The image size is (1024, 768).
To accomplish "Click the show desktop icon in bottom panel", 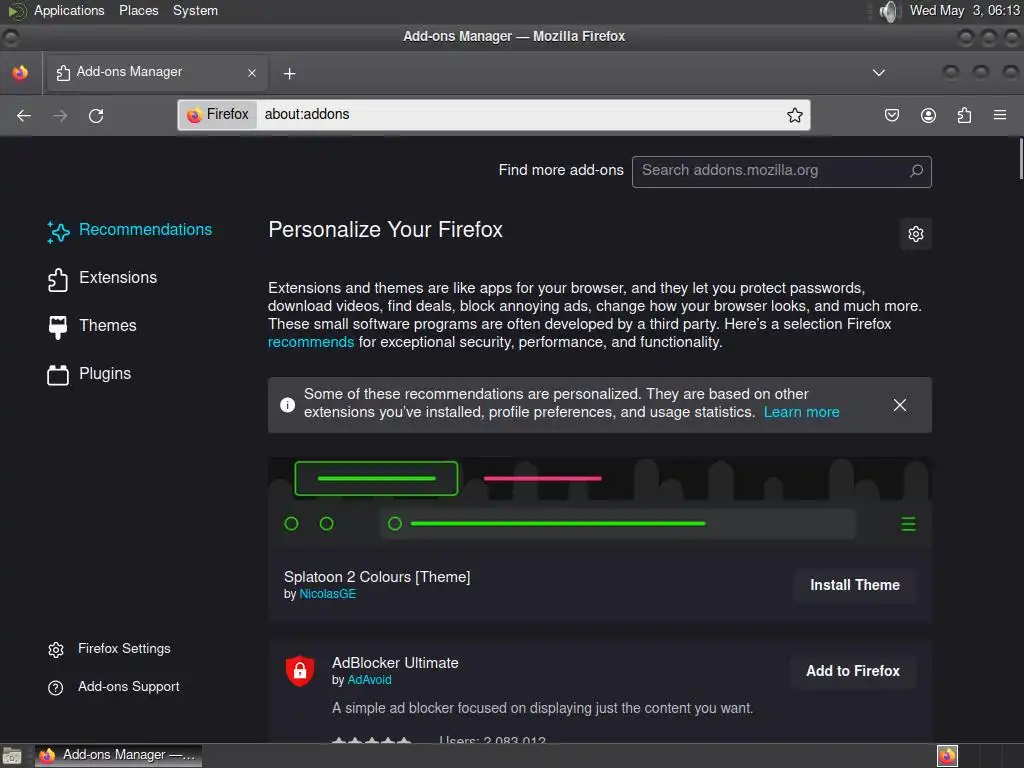I will click(x=12, y=756).
